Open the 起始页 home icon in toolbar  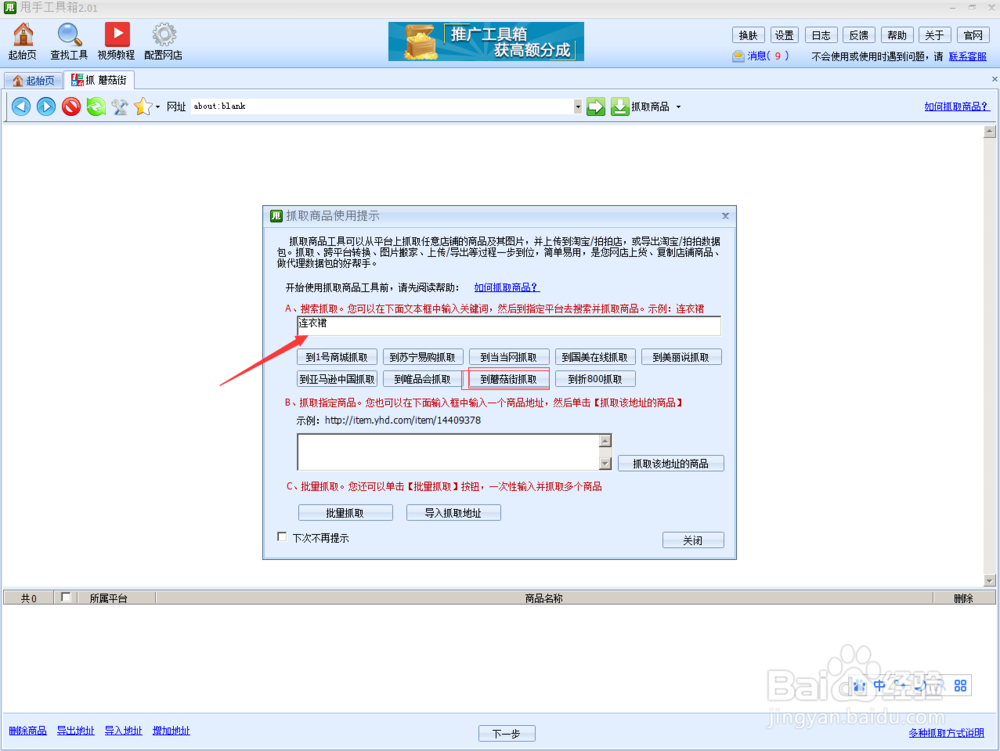23,41
